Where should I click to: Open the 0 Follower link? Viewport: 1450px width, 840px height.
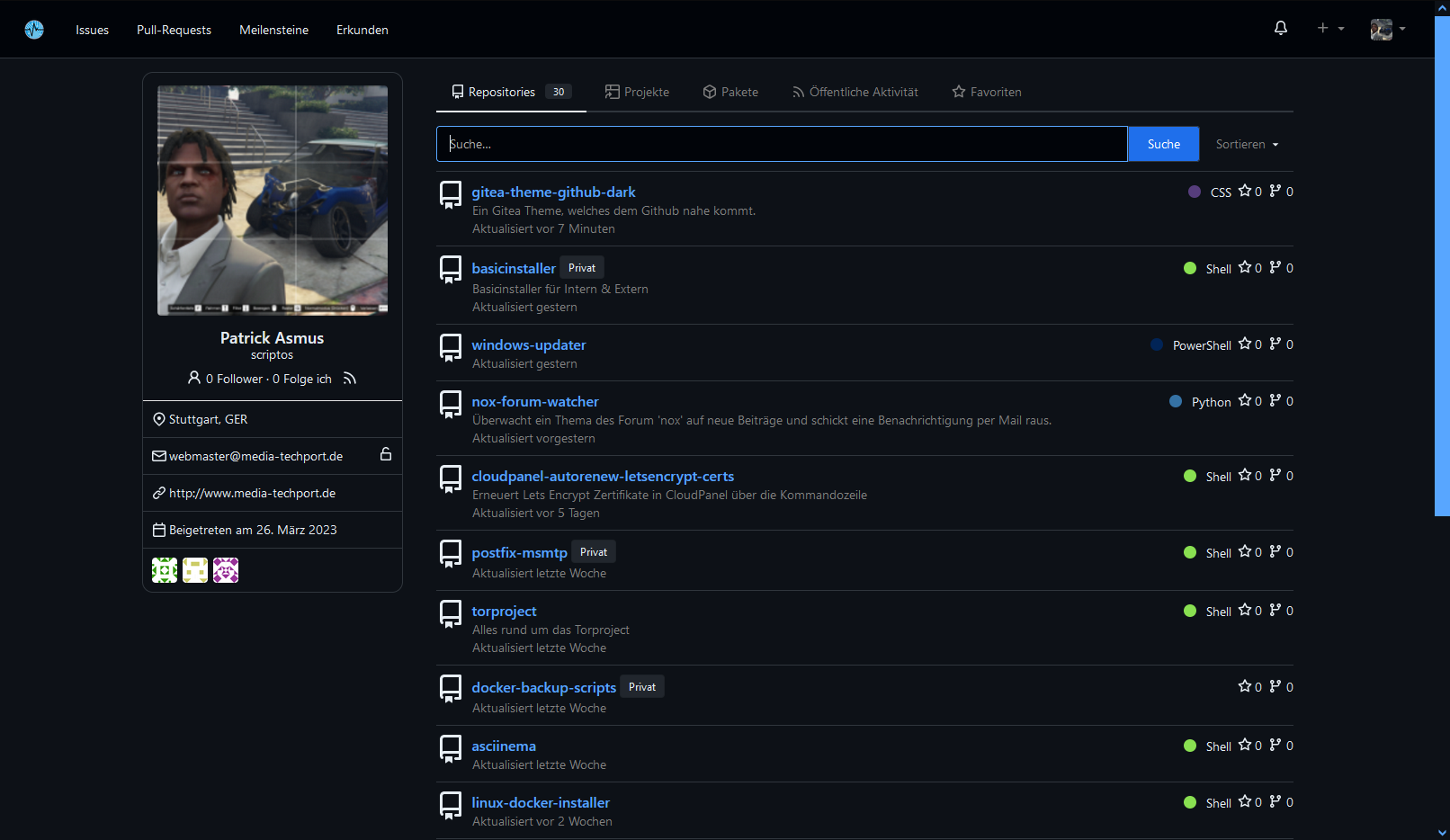pyautogui.click(x=234, y=379)
